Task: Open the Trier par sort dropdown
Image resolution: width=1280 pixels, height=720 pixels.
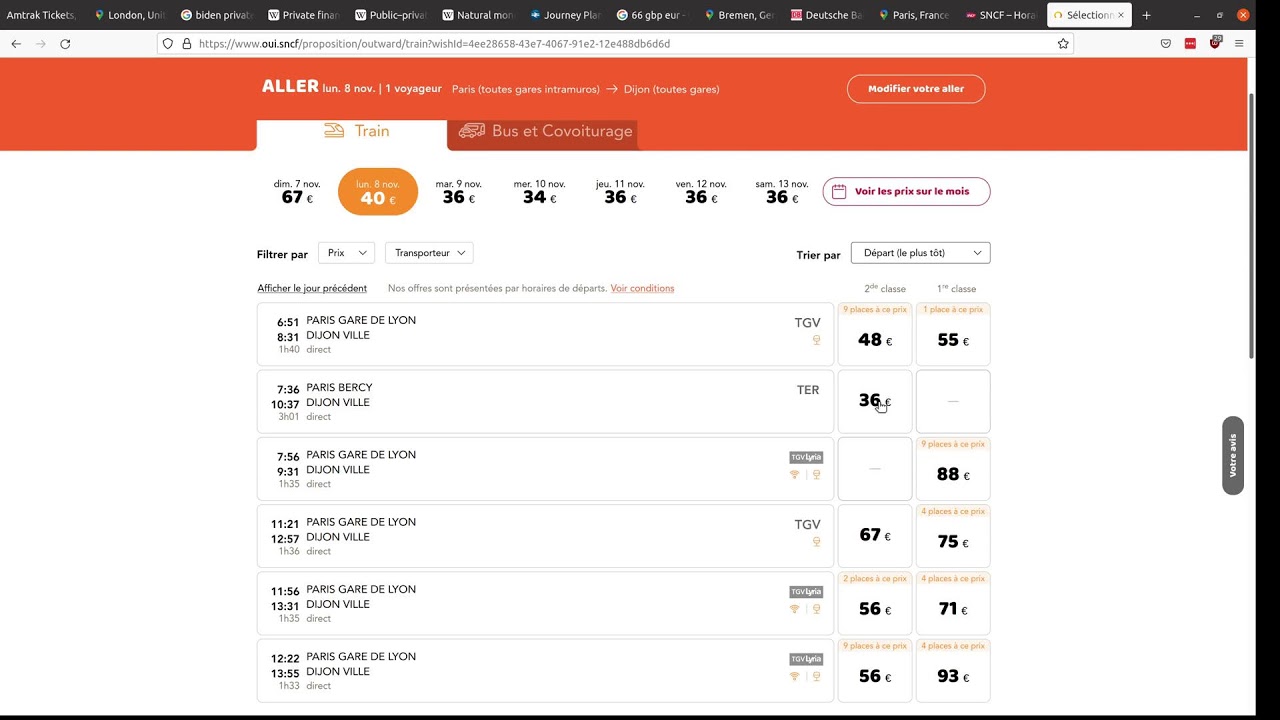Action: (920, 253)
